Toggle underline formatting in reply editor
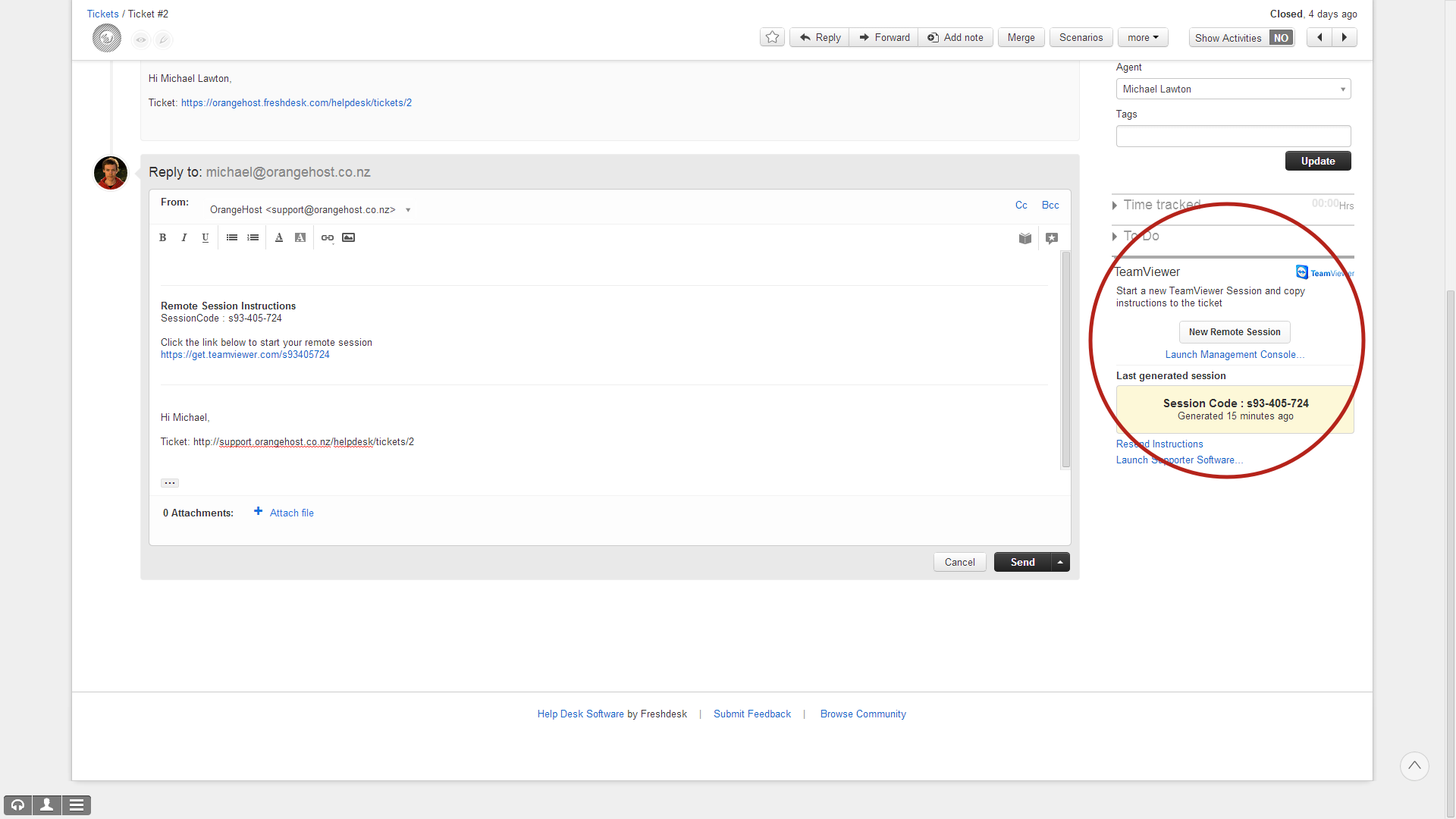Screen dimensions: 1456x819 pyautogui.click(x=205, y=238)
